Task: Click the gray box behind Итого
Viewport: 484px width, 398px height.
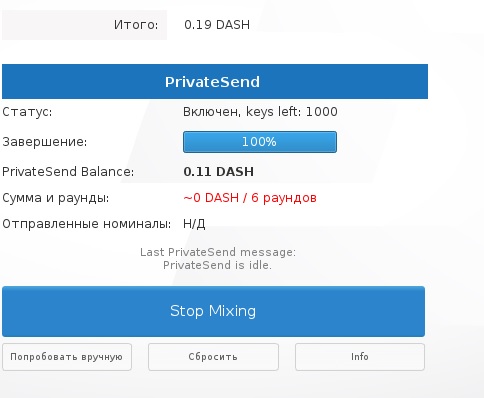Action: [84, 25]
